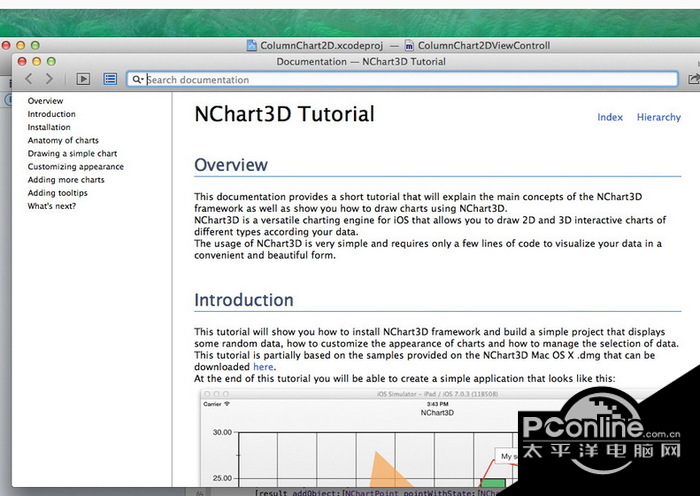Click the NChart3D Tutorial page title
Screen dimensions: 700x496
(284, 114)
